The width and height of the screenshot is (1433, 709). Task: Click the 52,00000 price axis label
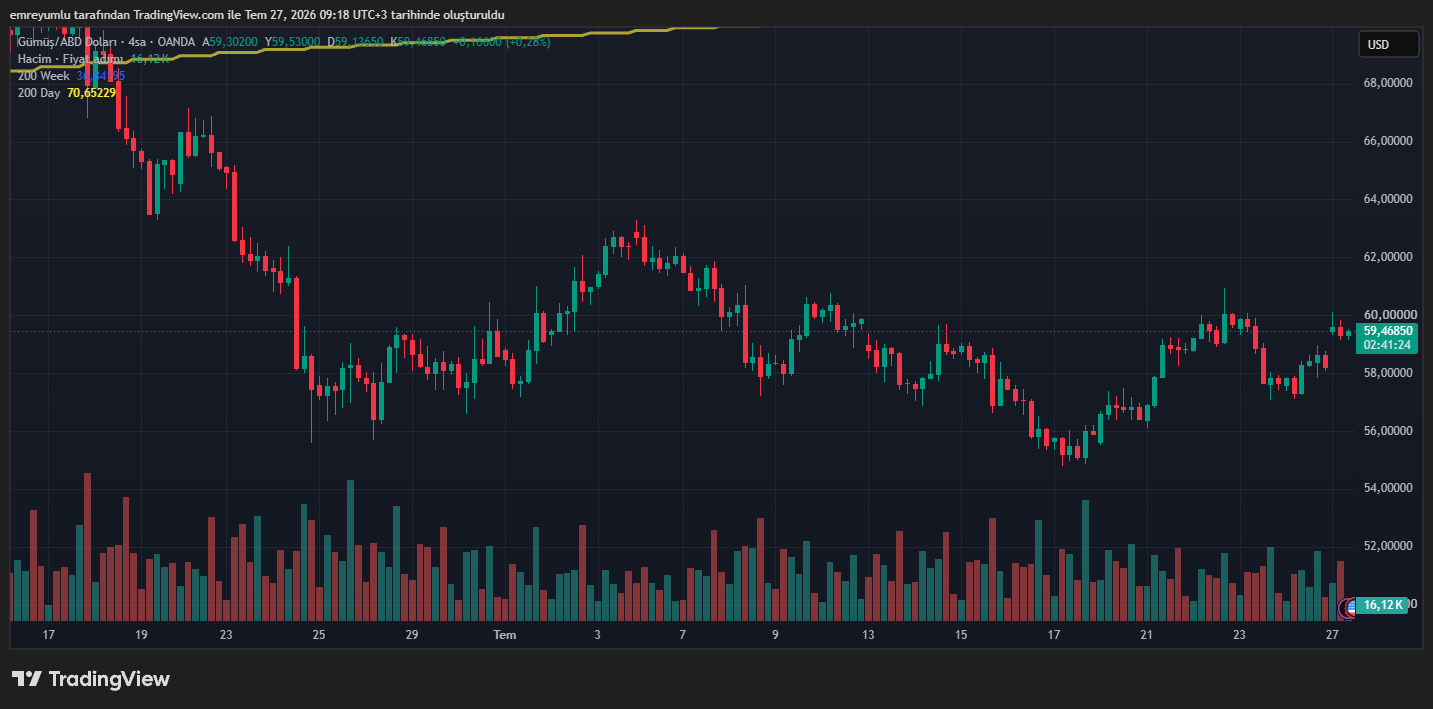pos(1388,546)
